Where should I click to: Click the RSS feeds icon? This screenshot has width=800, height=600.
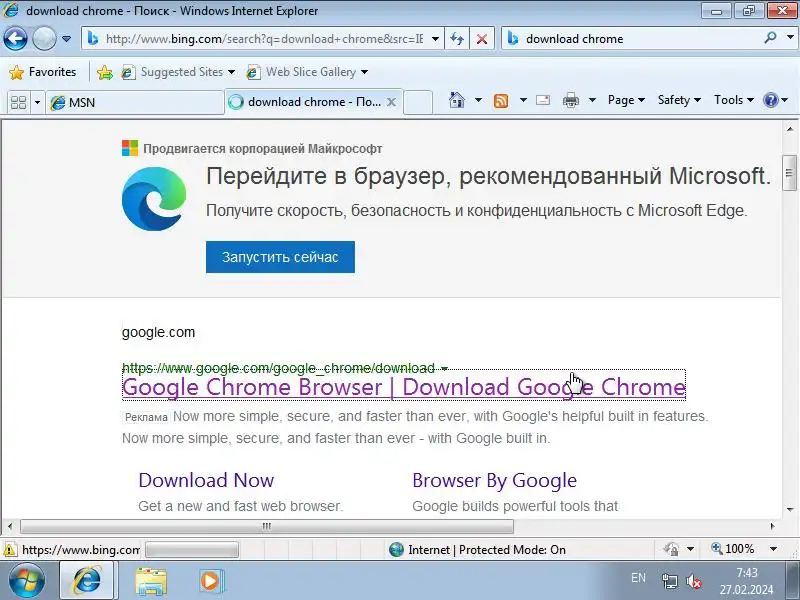tap(501, 101)
